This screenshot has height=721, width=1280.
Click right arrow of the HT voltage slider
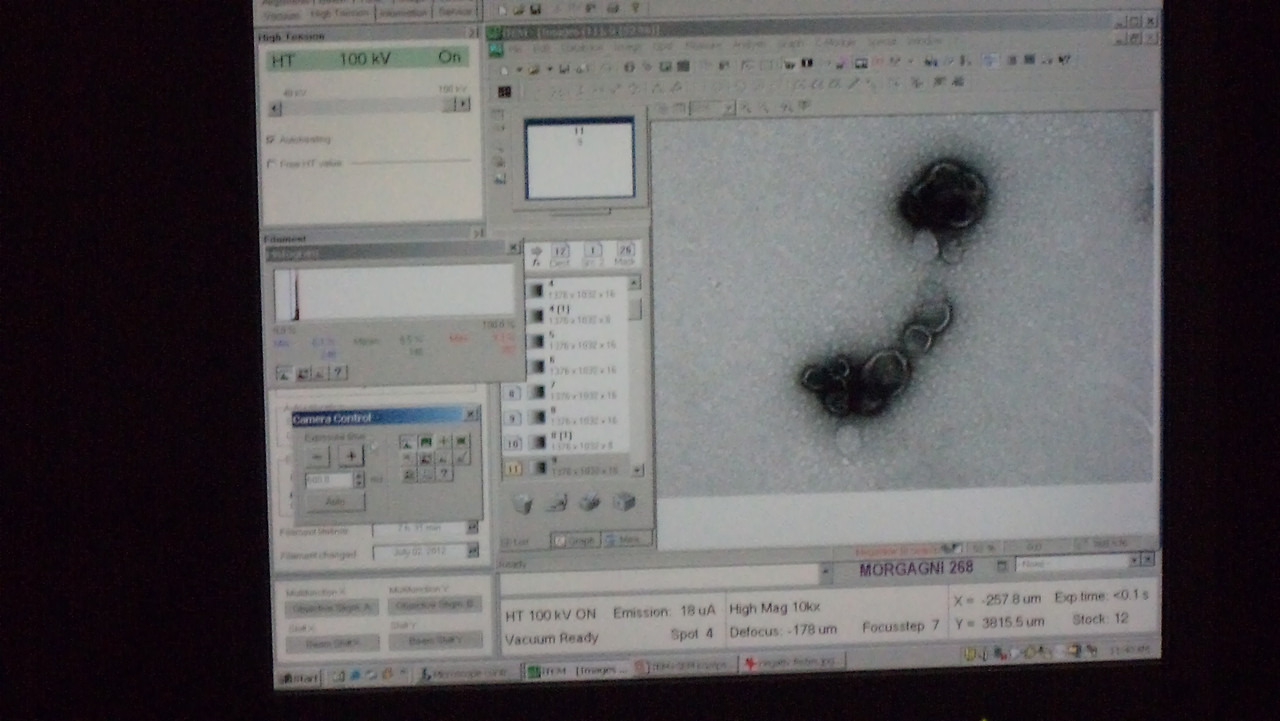coord(462,105)
